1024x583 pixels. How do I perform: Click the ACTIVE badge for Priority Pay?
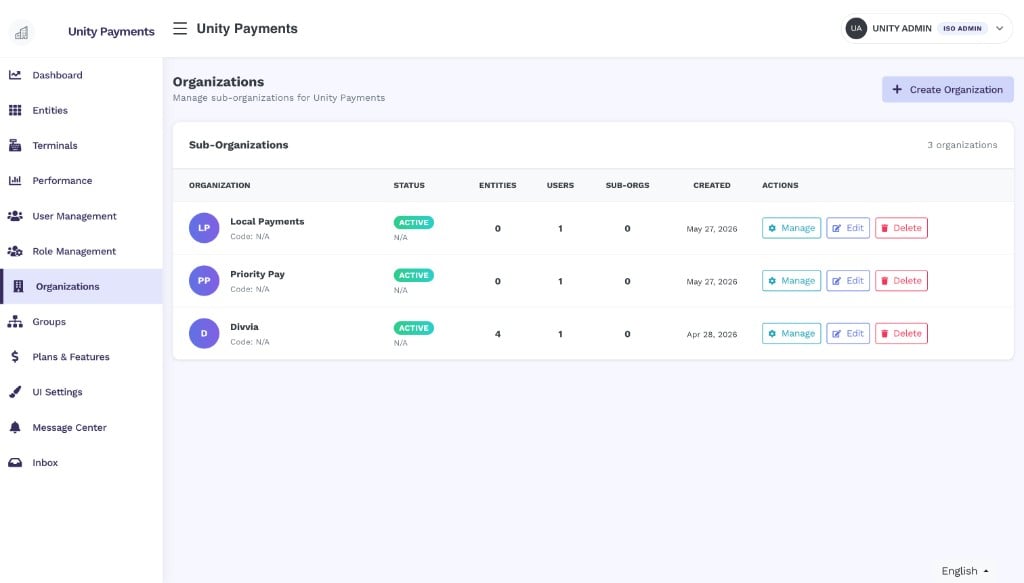pyautogui.click(x=413, y=276)
